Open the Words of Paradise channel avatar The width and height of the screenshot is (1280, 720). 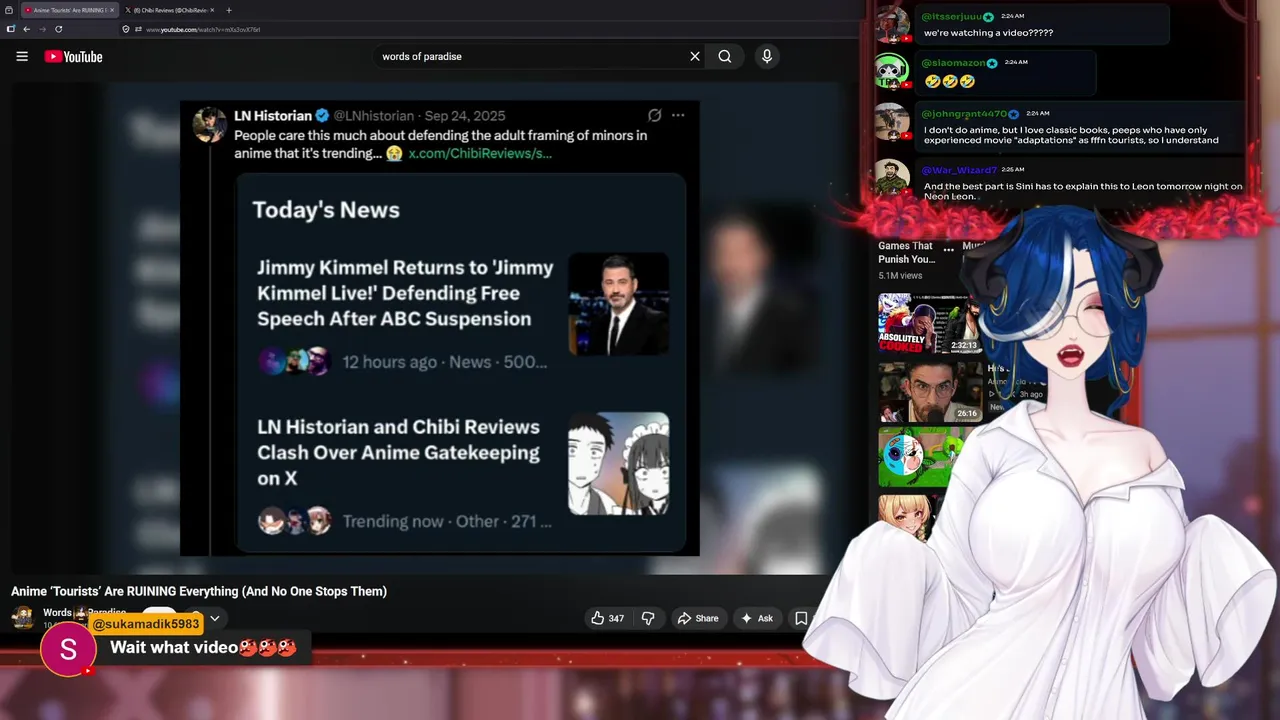(x=22, y=617)
